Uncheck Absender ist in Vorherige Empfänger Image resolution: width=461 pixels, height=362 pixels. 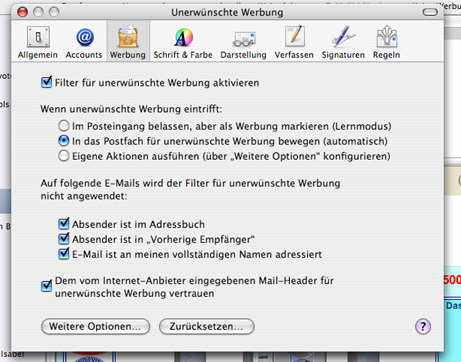tap(64, 239)
